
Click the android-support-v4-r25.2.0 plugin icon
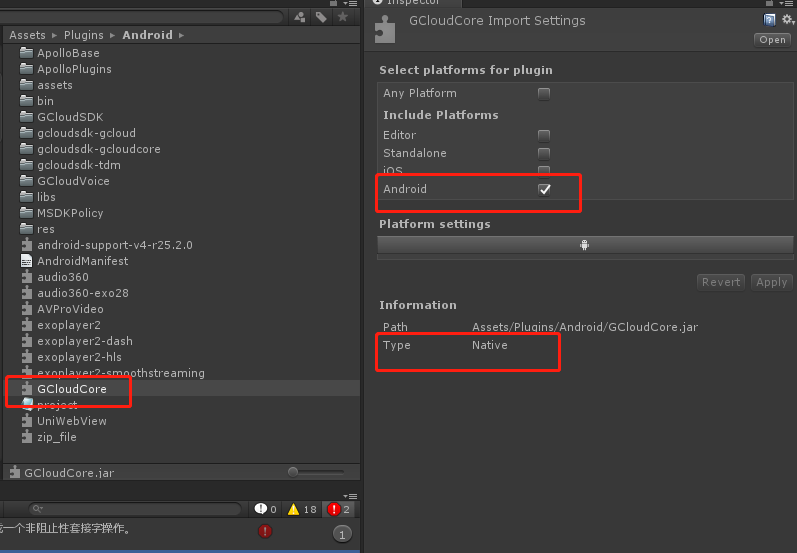(x=26, y=245)
